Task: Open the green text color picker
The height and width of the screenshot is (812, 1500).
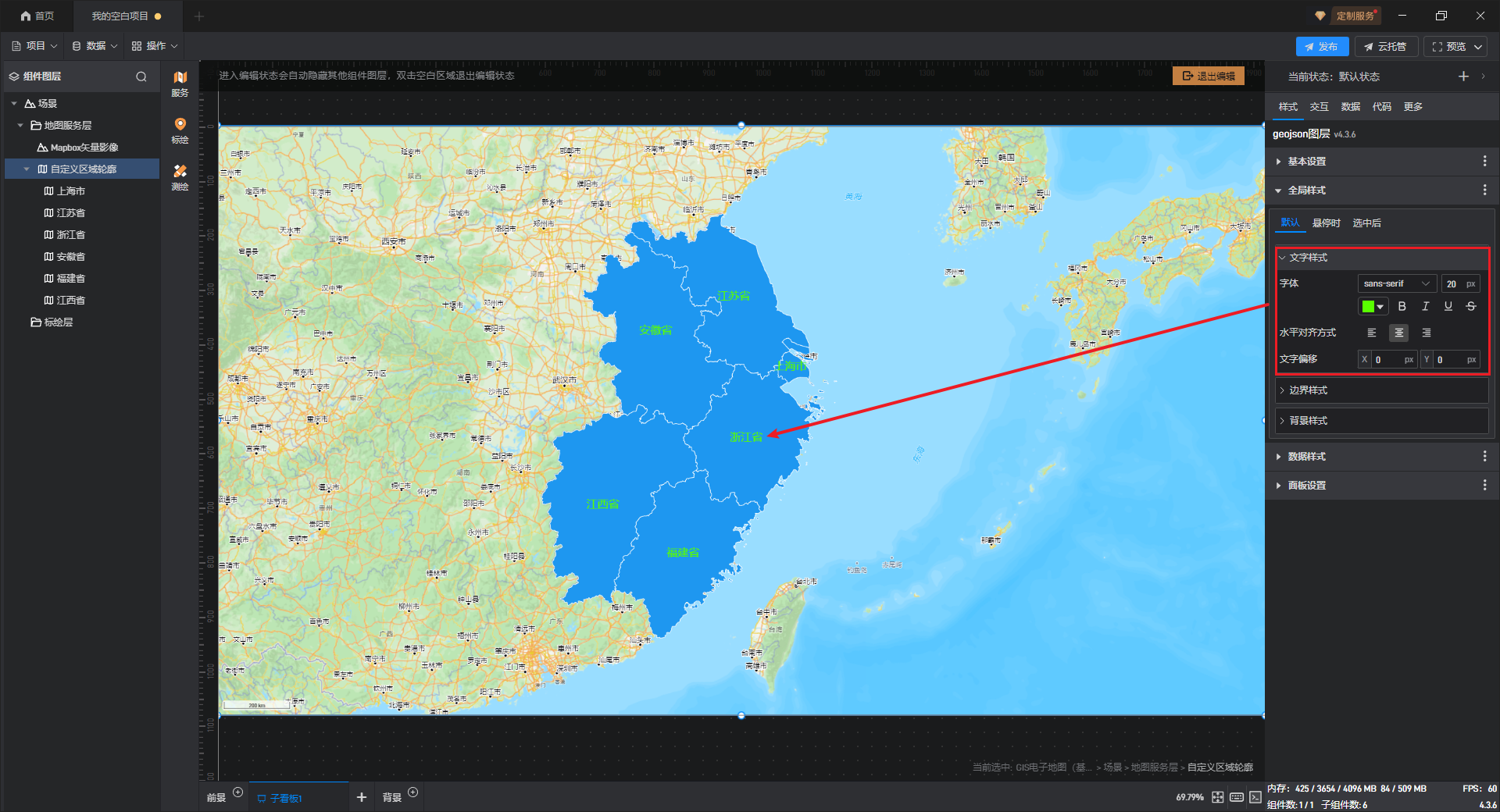Action: 1373,307
